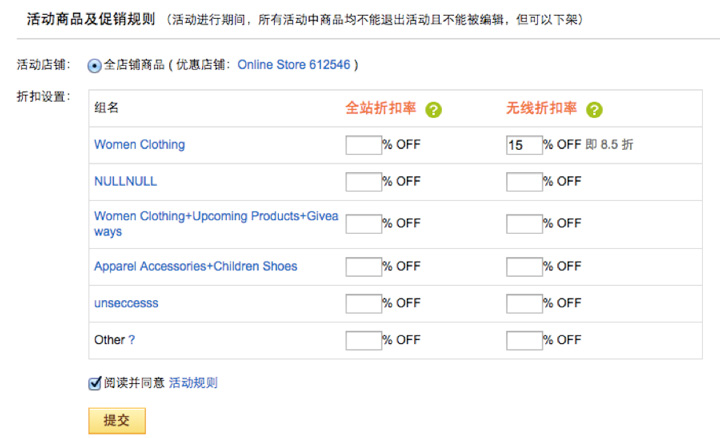Select the 全店铺商品 radio button

[x=95, y=66]
